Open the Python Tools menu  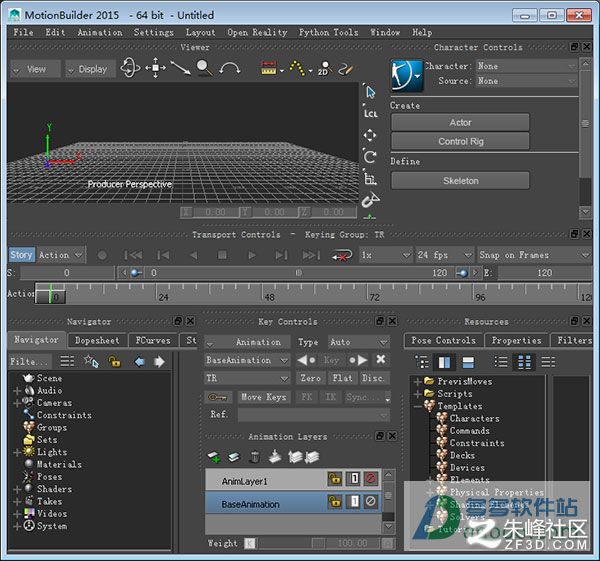(x=329, y=33)
